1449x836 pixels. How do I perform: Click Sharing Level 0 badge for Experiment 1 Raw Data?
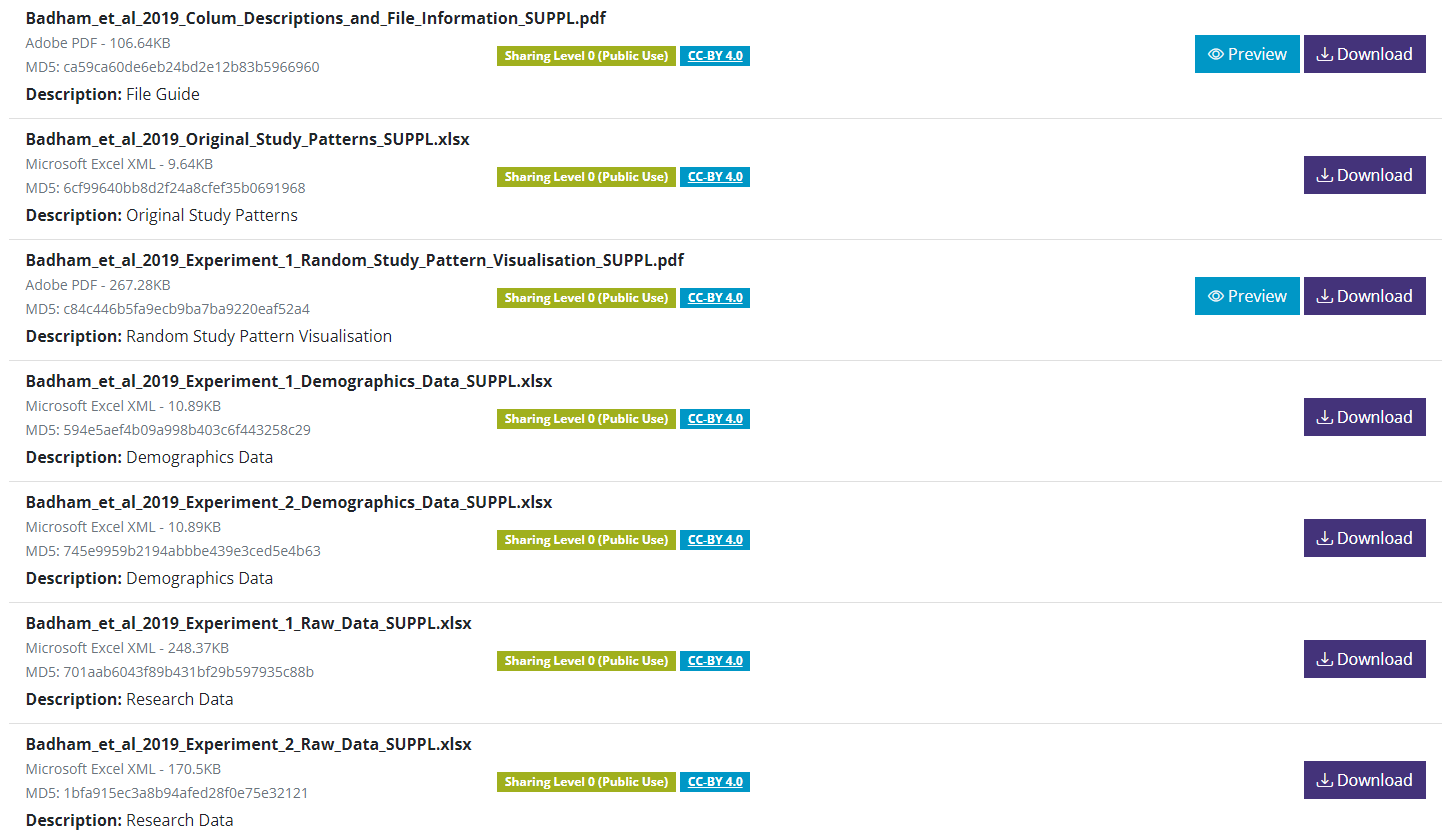coord(586,661)
